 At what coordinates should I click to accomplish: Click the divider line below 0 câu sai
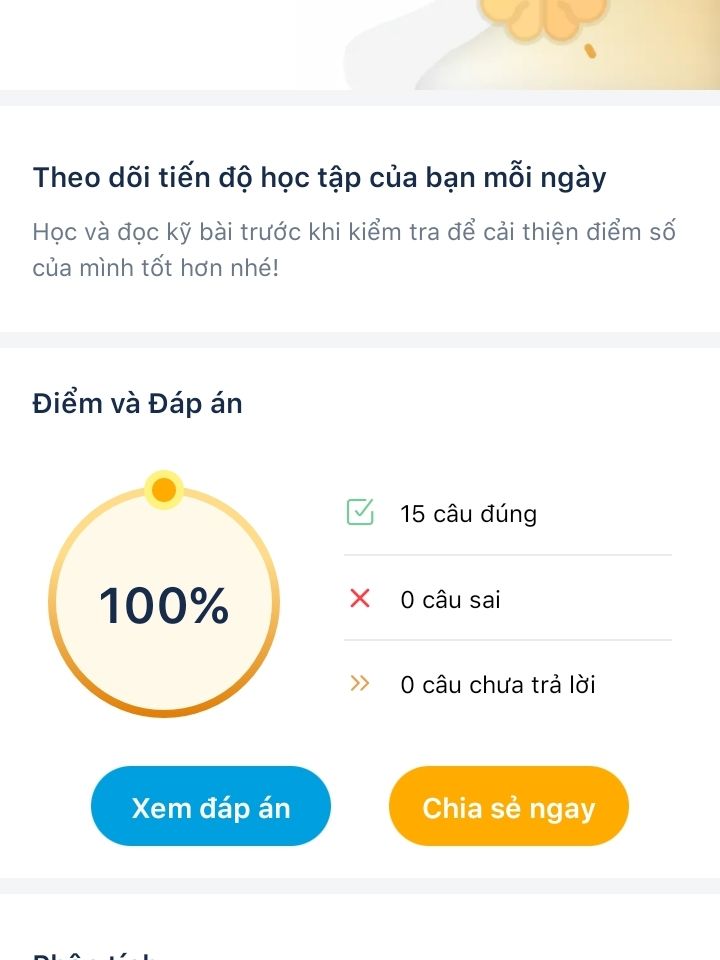pos(508,640)
